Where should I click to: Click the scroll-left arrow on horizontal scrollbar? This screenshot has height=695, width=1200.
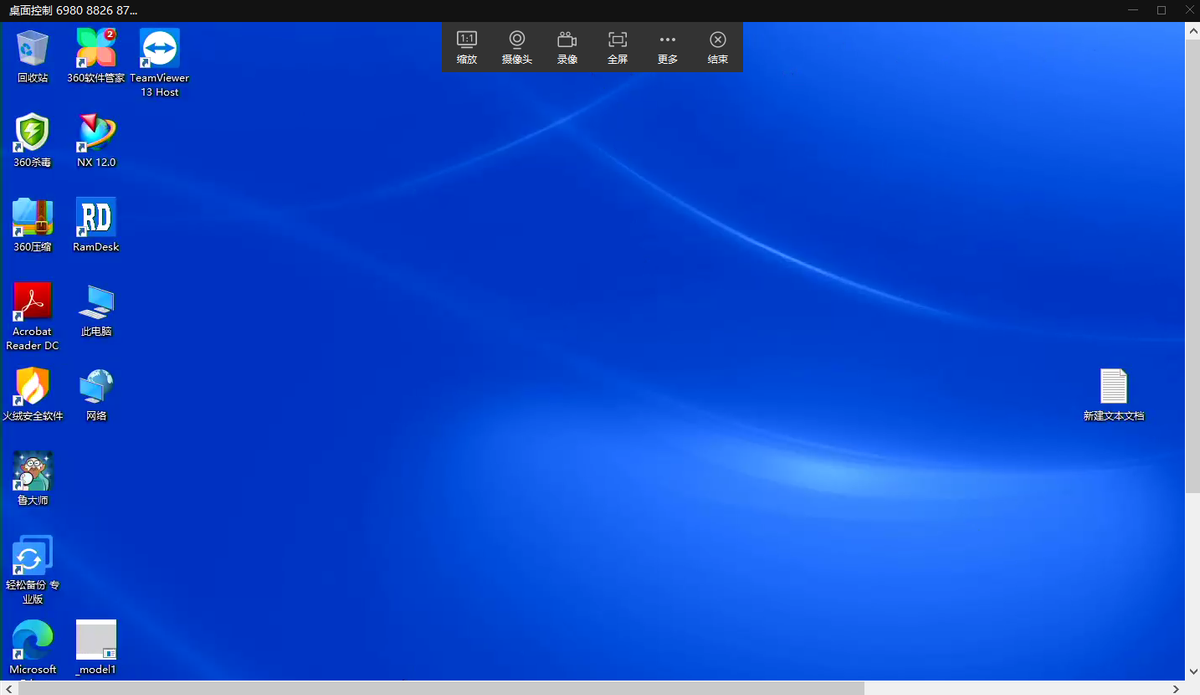7,688
